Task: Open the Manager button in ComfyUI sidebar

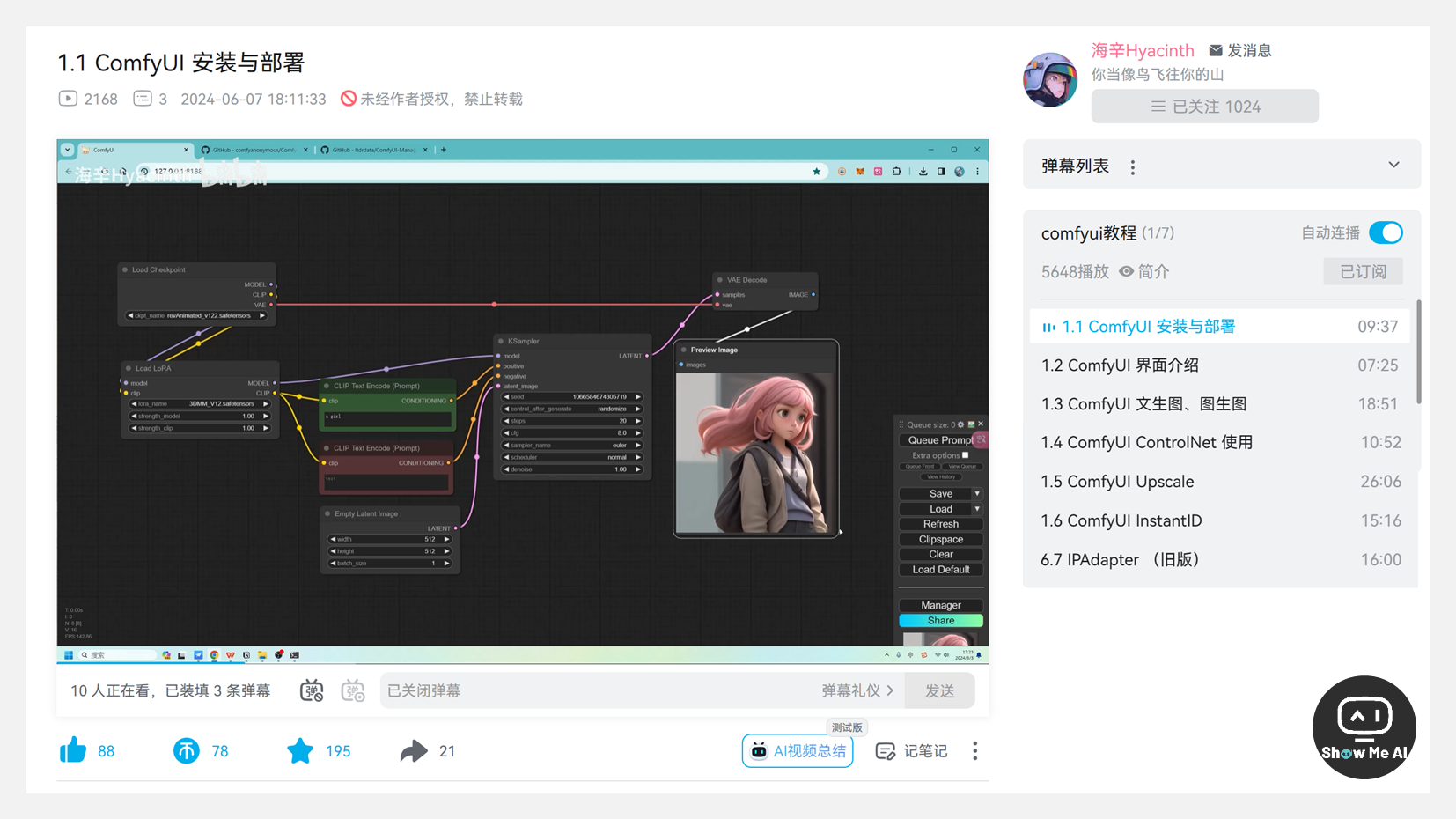Action: point(940,605)
